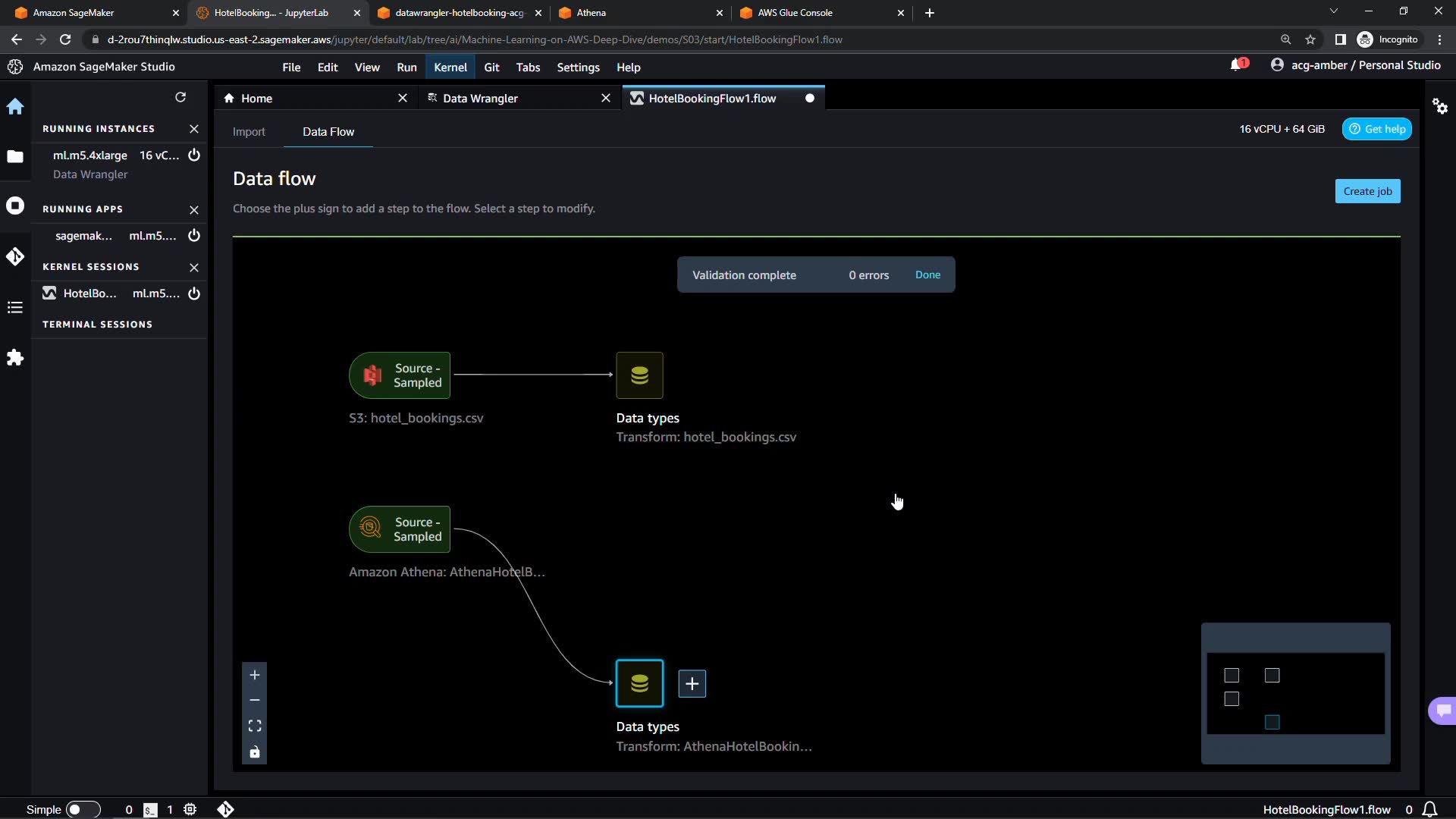Image resolution: width=1456 pixels, height=819 pixels.
Task: Click the extension manager puzzle icon
Action: click(15, 358)
